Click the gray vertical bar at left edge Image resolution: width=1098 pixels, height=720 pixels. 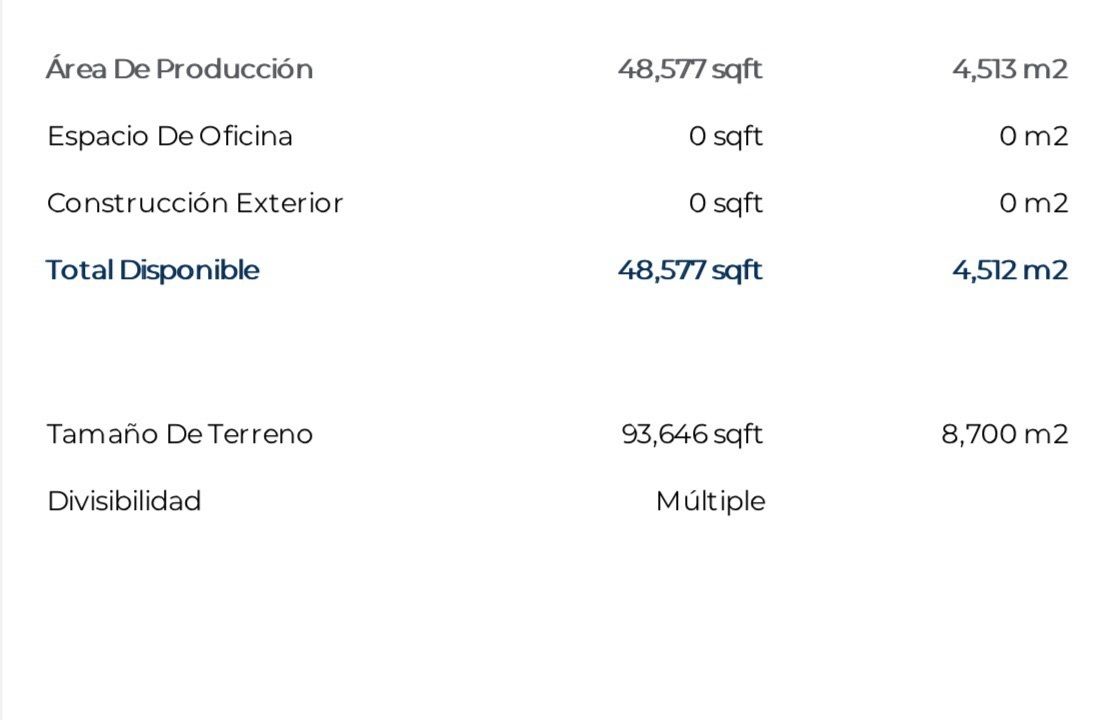click(x=2, y=360)
